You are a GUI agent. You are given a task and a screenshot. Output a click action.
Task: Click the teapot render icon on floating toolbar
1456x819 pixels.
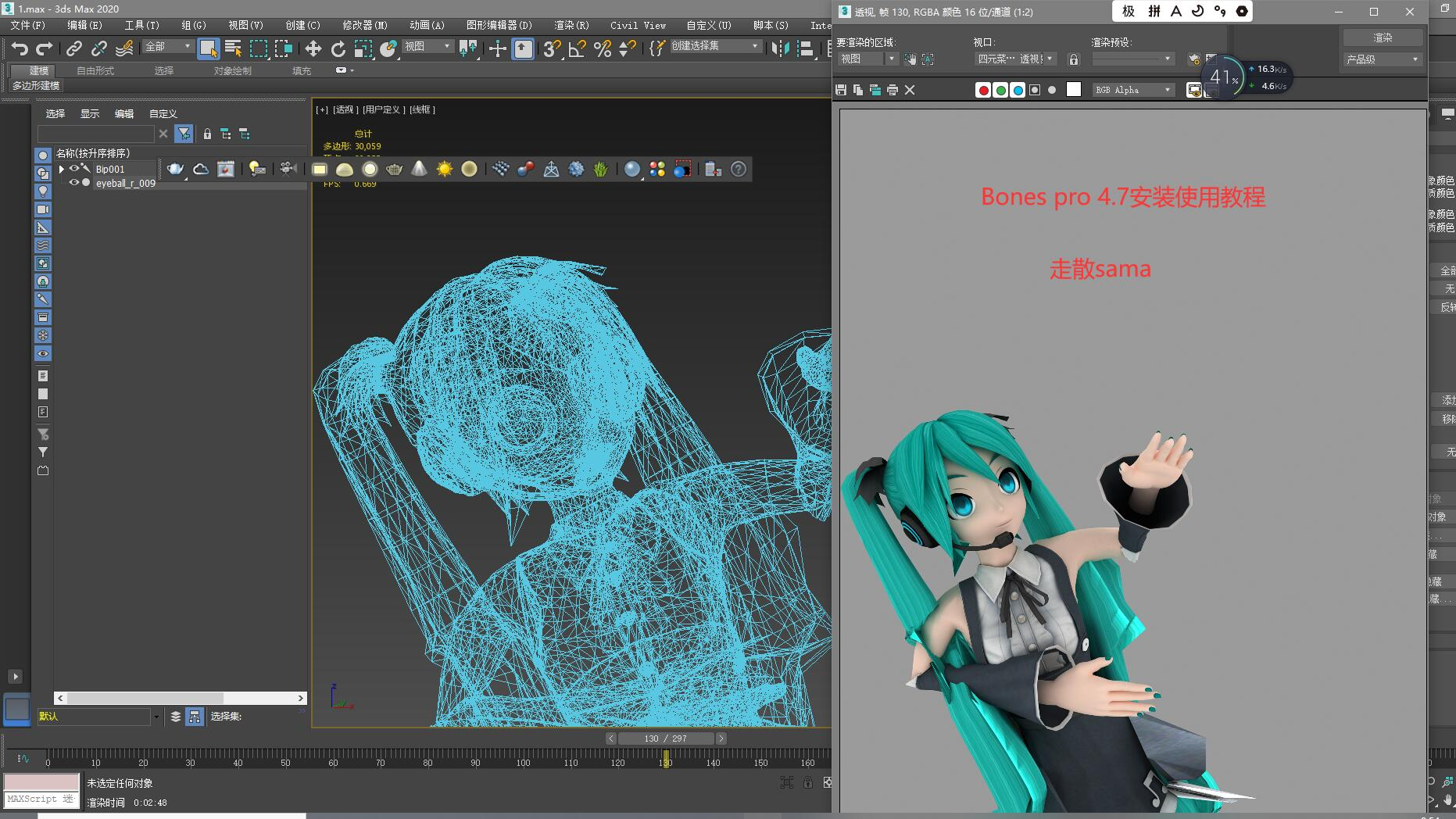click(176, 169)
